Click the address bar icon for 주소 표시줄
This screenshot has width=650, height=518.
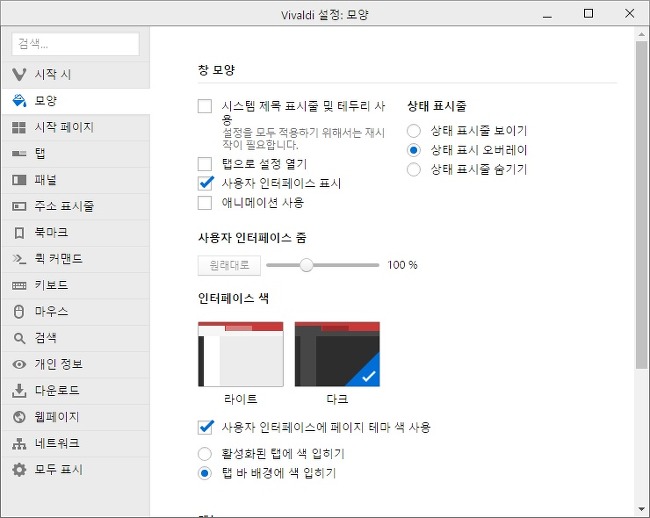19,206
